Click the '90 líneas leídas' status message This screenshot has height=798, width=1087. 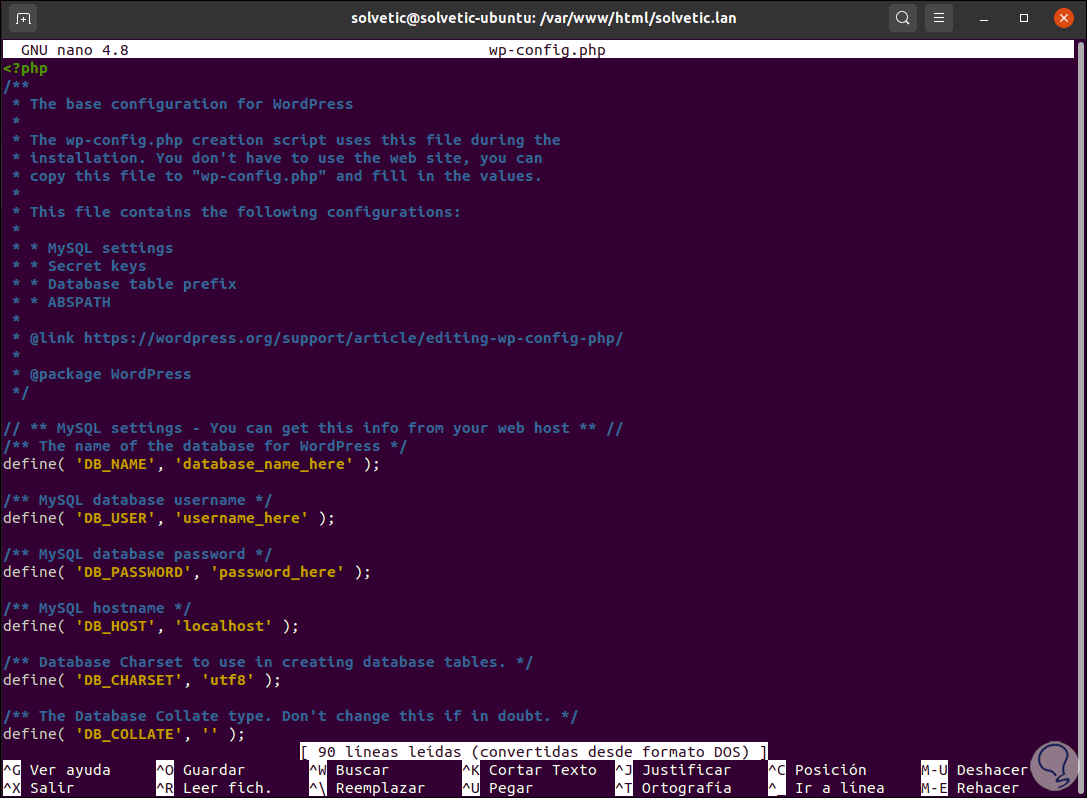[530, 751]
